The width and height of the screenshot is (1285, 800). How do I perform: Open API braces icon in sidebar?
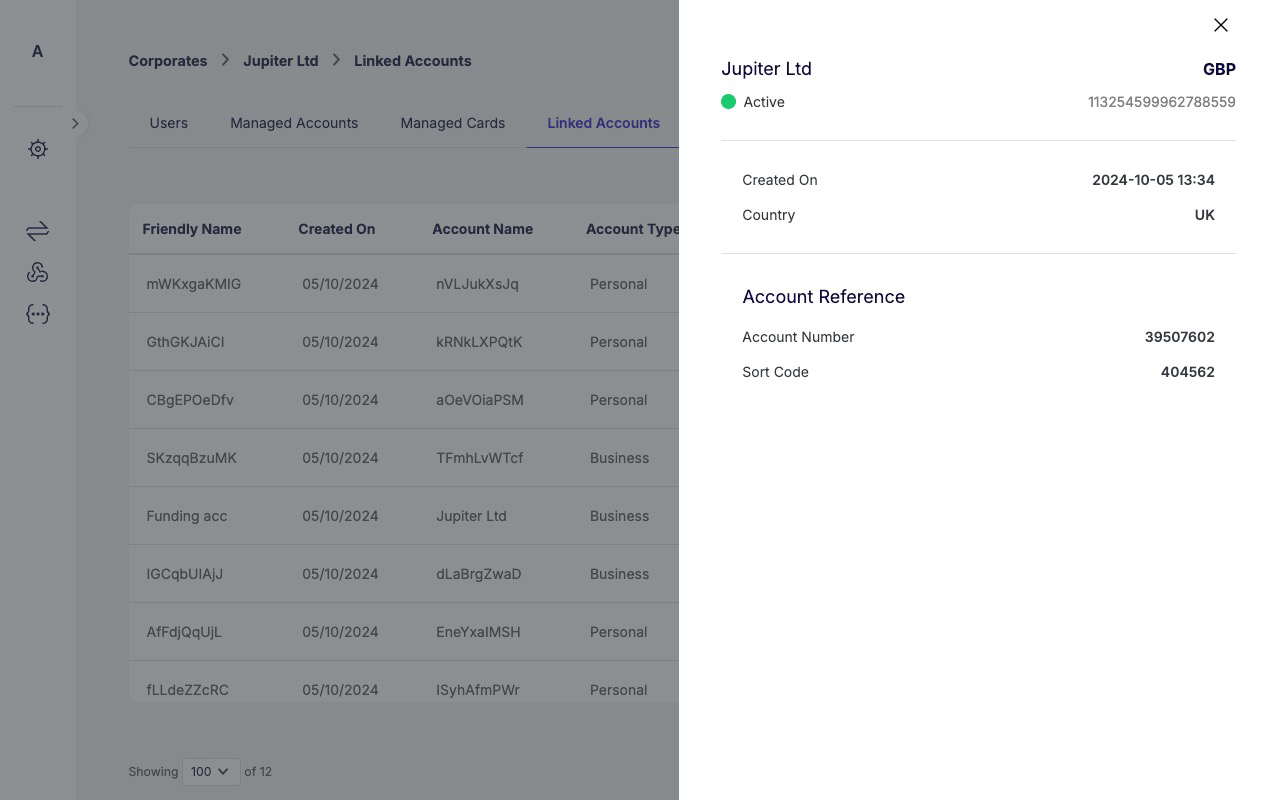37,314
